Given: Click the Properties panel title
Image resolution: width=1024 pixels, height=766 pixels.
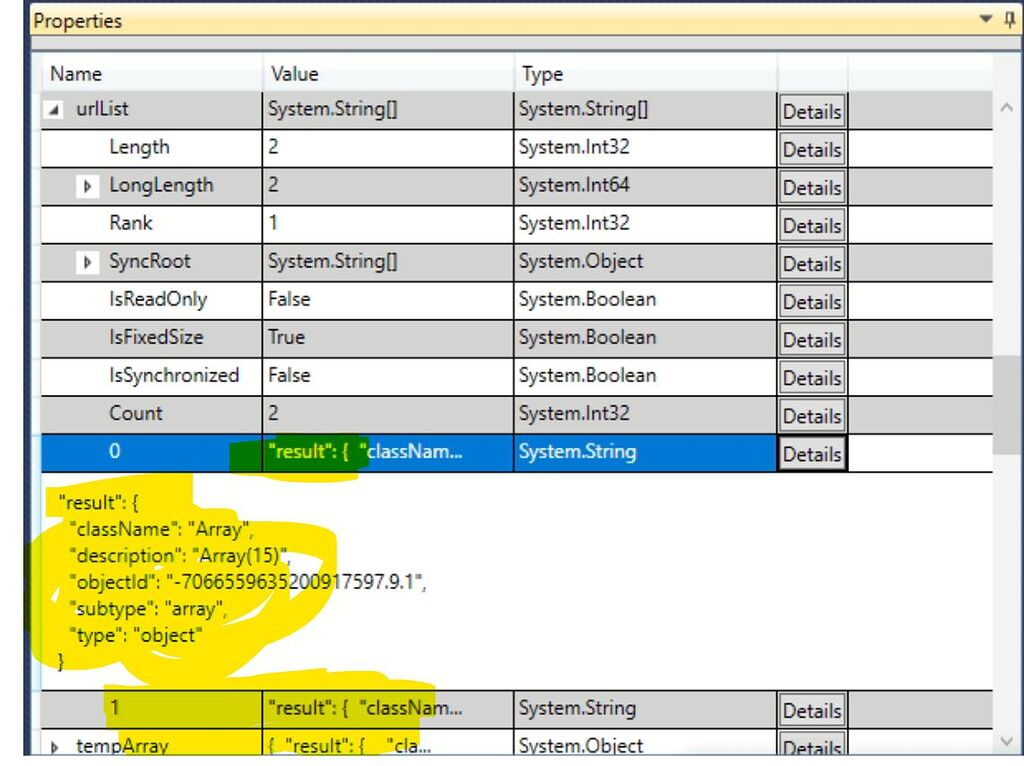Looking at the screenshot, I should pyautogui.click(x=78, y=21).
